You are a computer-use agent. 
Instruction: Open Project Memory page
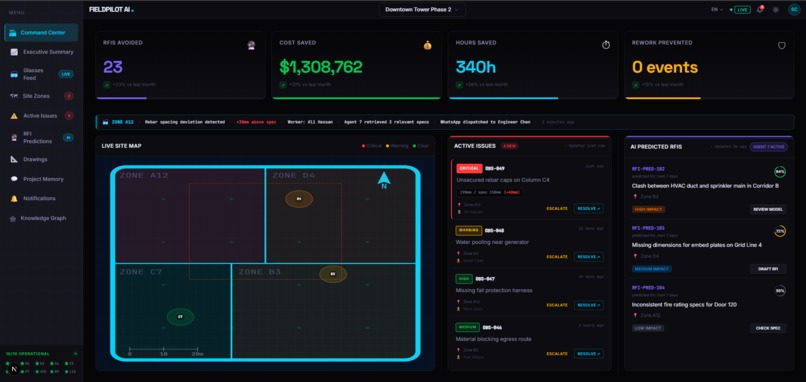point(41,179)
